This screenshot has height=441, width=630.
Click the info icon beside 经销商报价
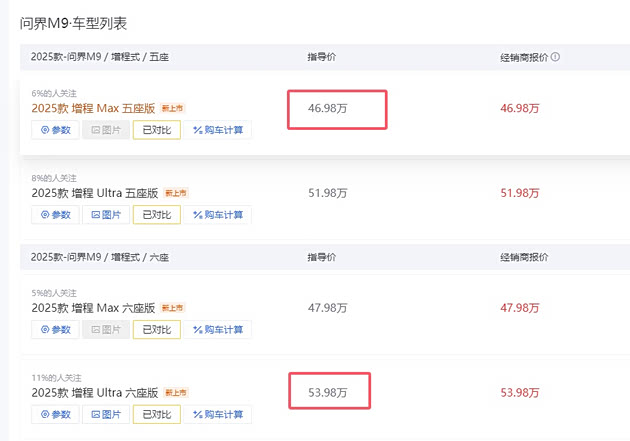coord(556,57)
